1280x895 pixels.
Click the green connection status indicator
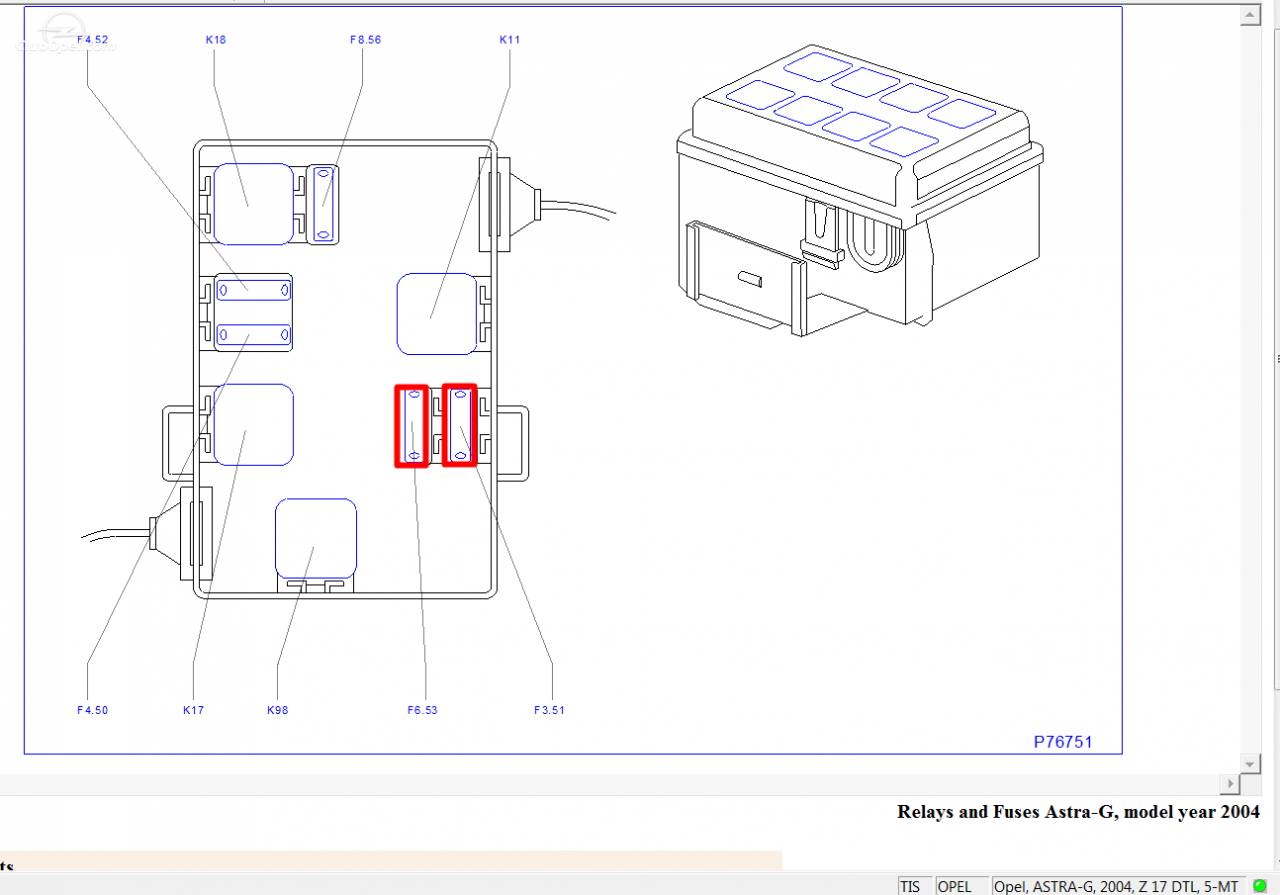1260,886
